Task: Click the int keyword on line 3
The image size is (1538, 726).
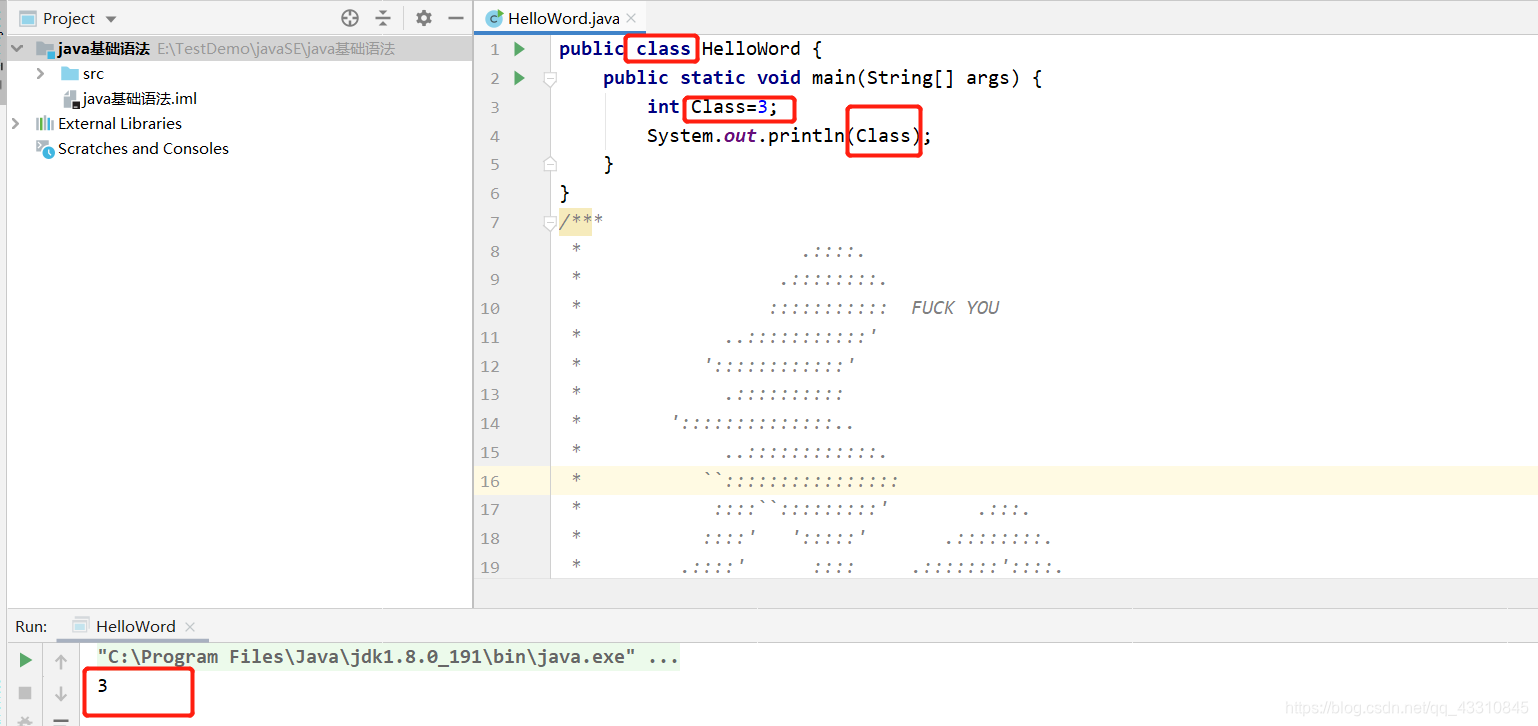Action: (x=663, y=107)
